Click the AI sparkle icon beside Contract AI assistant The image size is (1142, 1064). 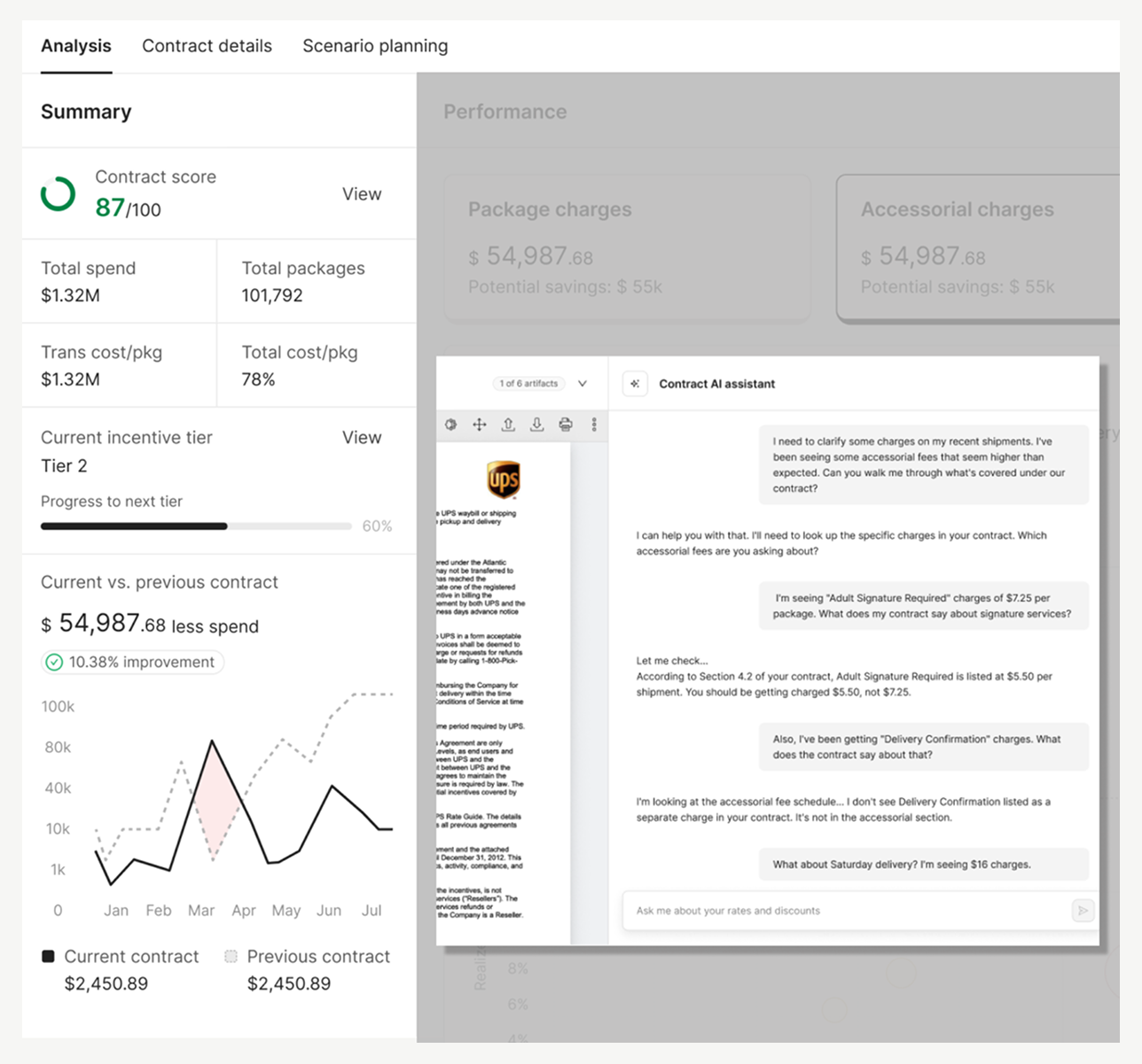pyautogui.click(x=635, y=384)
